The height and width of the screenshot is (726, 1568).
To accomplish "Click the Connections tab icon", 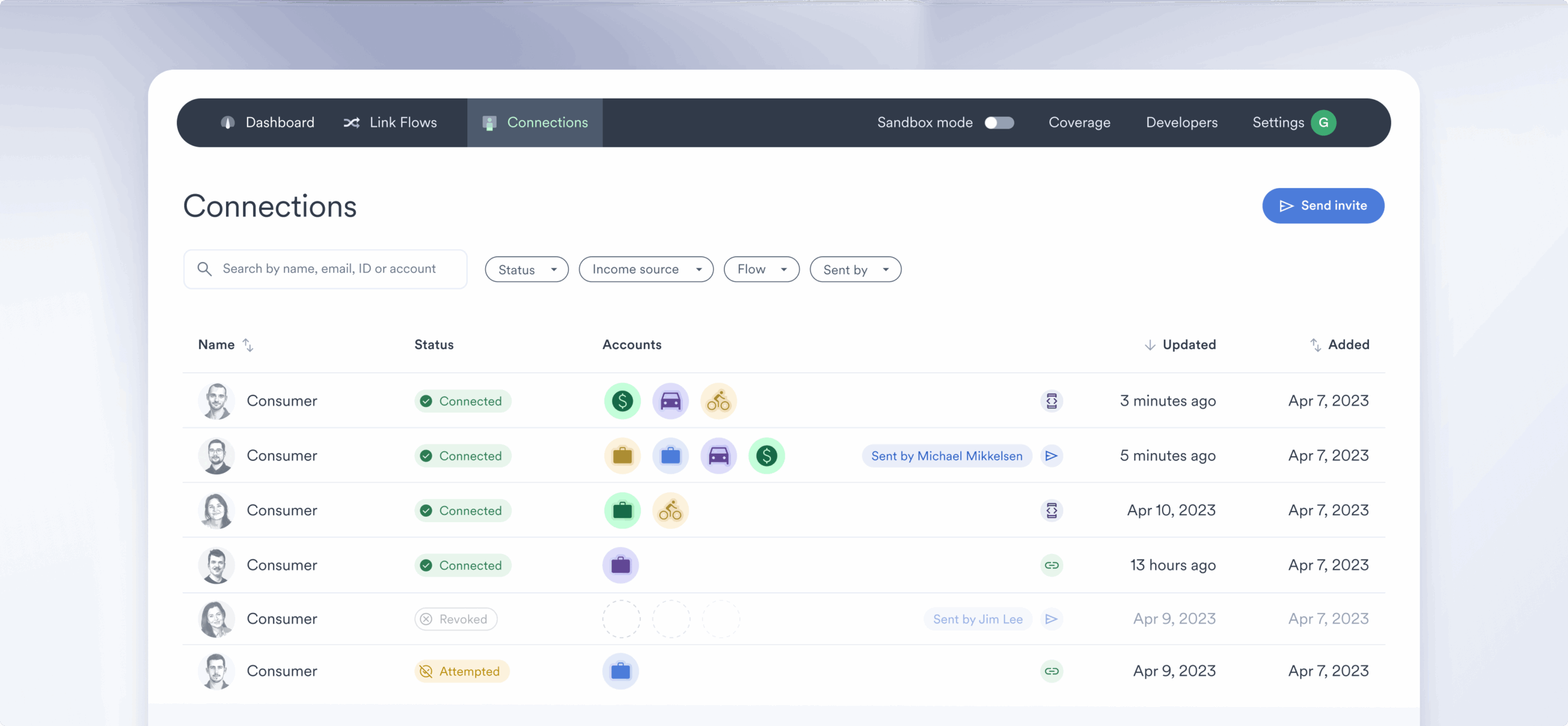I will (x=489, y=122).
